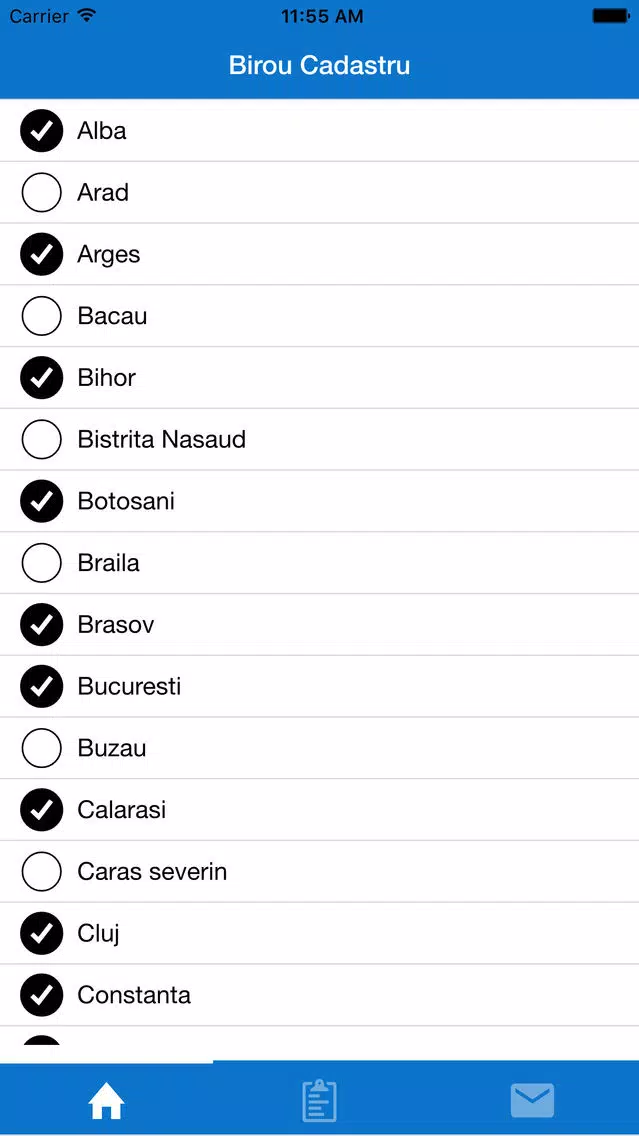The height and width of the screenshot is (1136, 639).
Task: Tap the Brasov county label
Action: [116, 625]
